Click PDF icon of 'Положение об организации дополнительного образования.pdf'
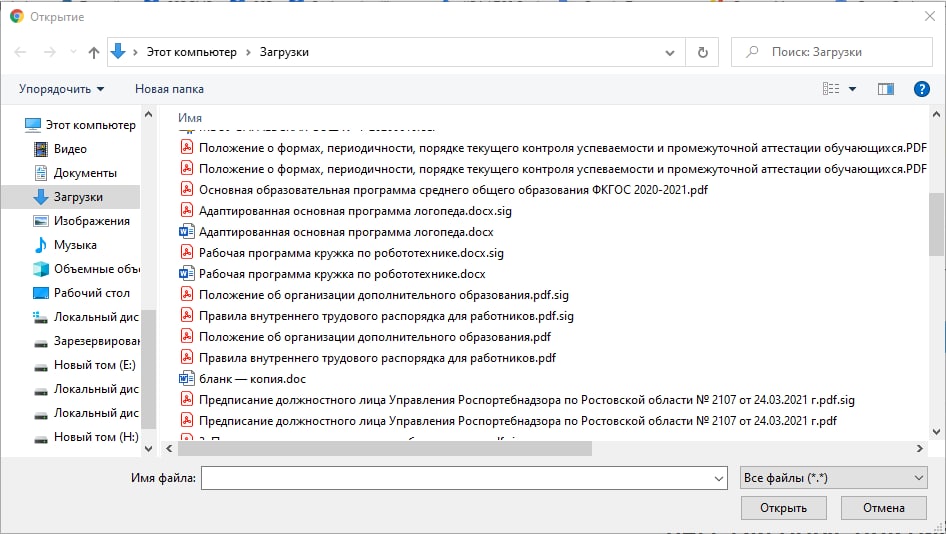Image resolution: width=946 pixels, height=534 pixels. [187, 337]
